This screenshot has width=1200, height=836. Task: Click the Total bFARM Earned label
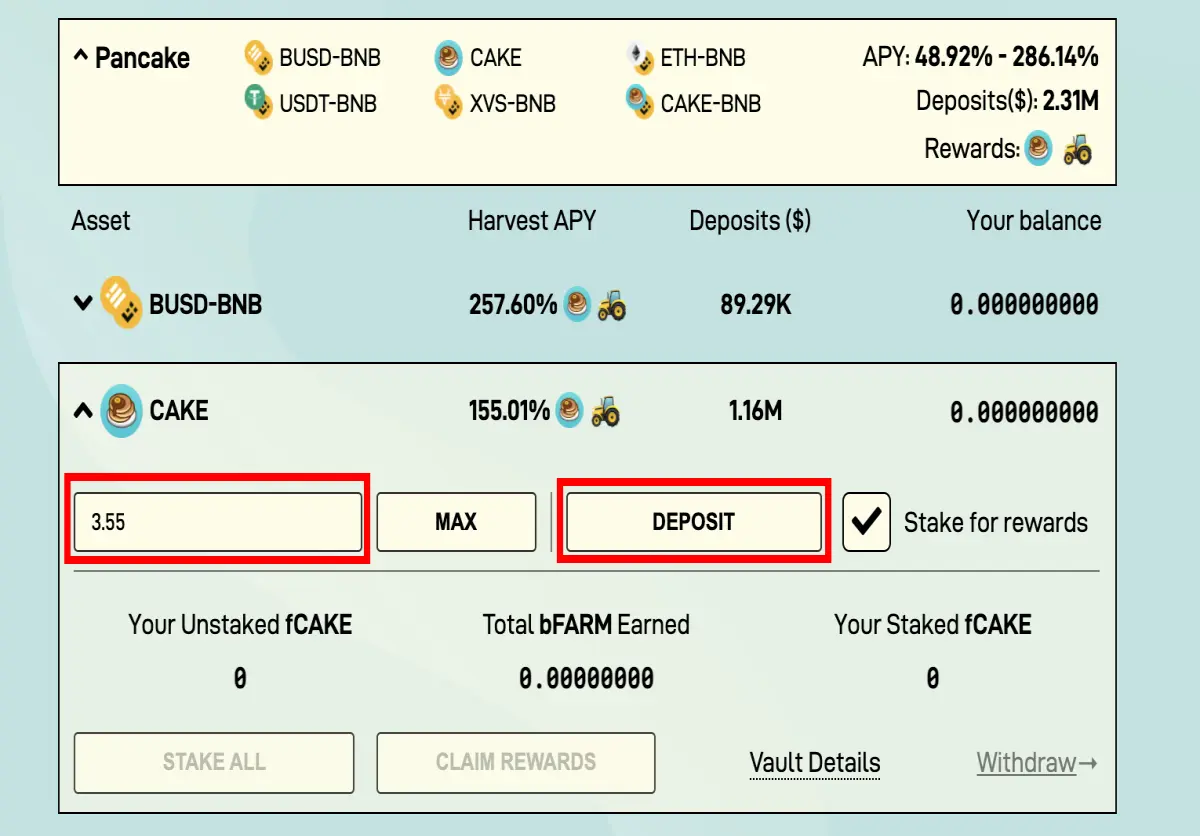point(586,625)
